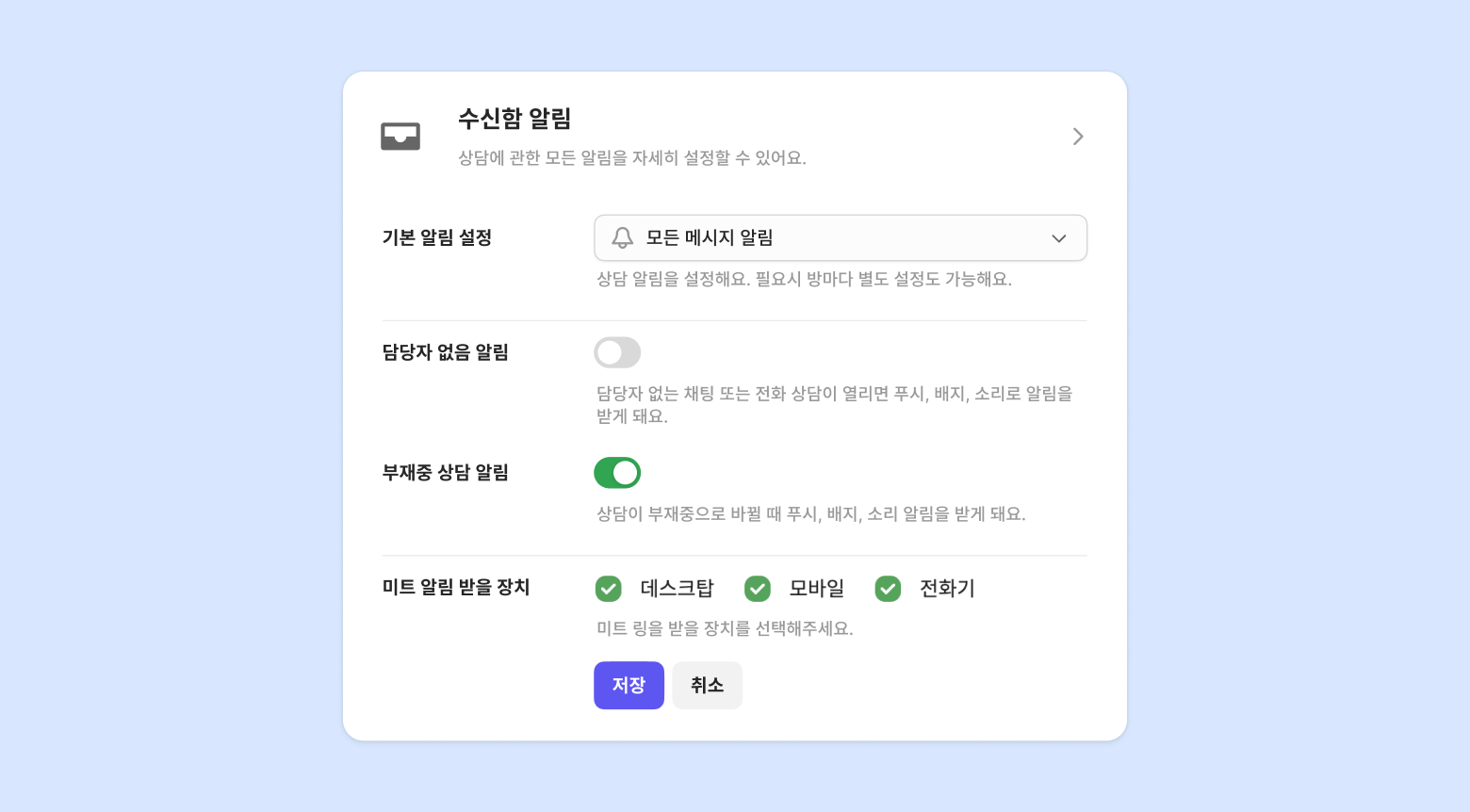The width and height of the screenshot is (1470, 812).
Task: Click the dropdown's down arrow
Action: coord(1059,238)
